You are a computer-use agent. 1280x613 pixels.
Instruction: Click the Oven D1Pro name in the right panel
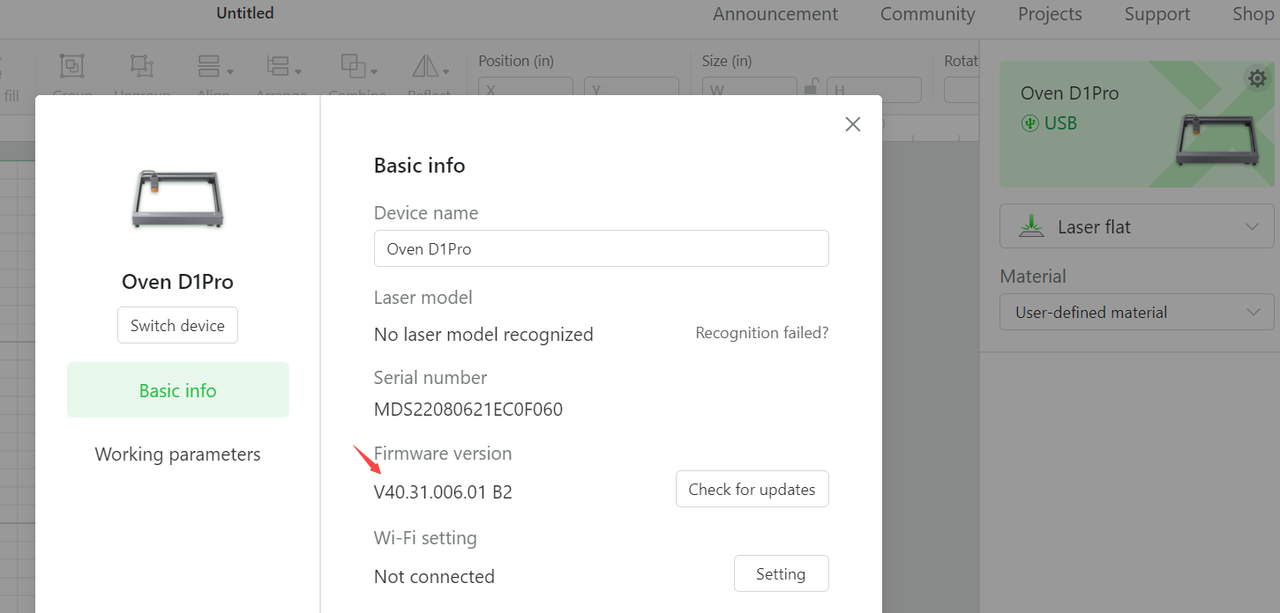click(1070, 93)
